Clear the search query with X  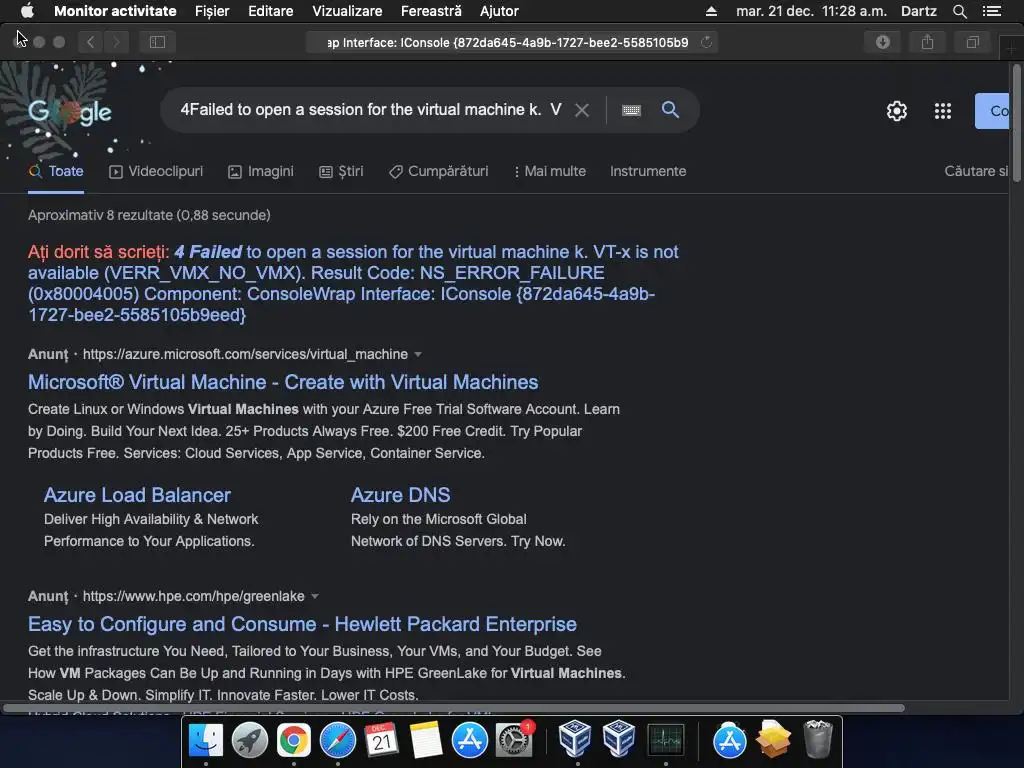tap(581, 110)
